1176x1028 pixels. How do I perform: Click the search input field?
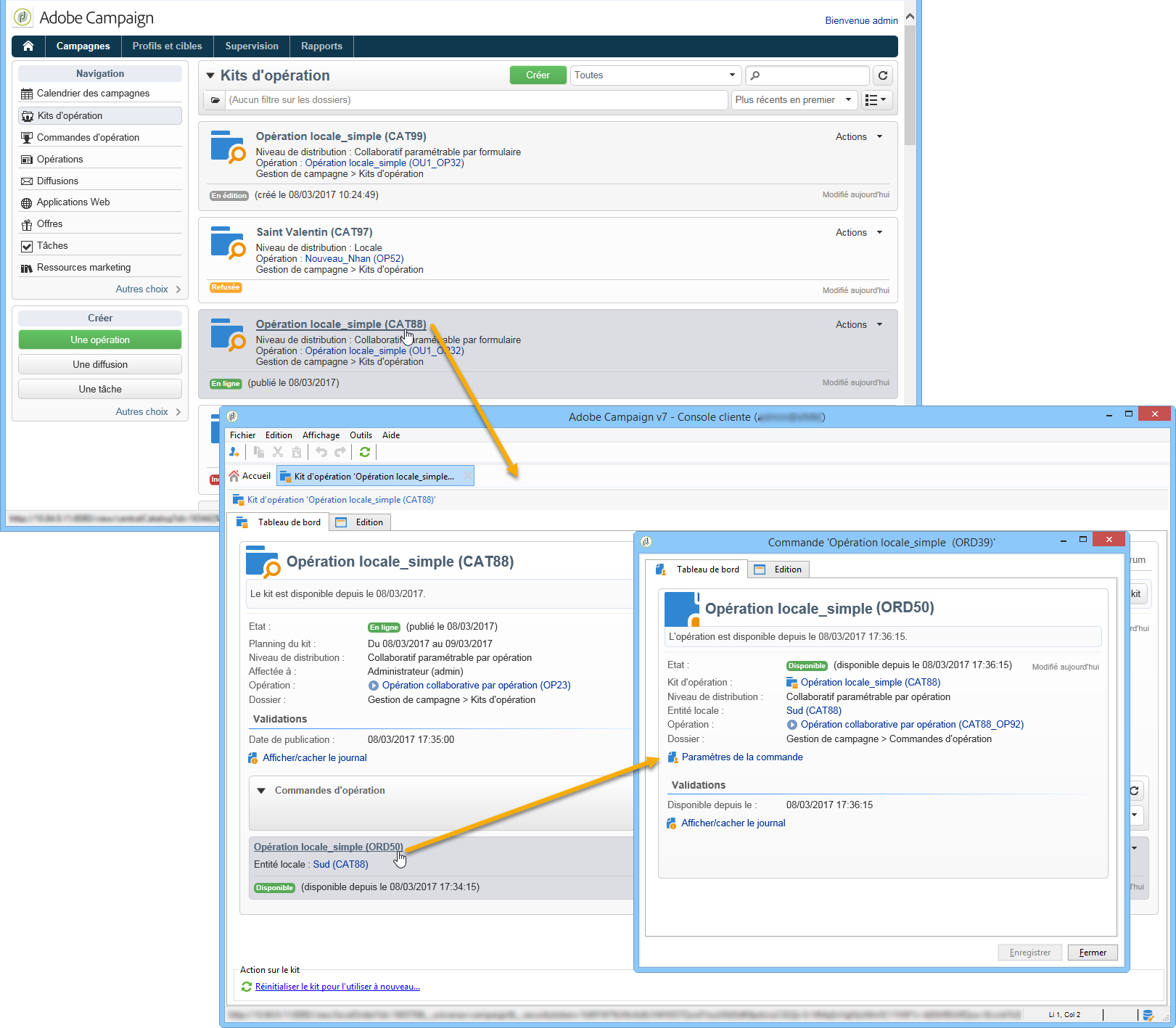(807, 75)
